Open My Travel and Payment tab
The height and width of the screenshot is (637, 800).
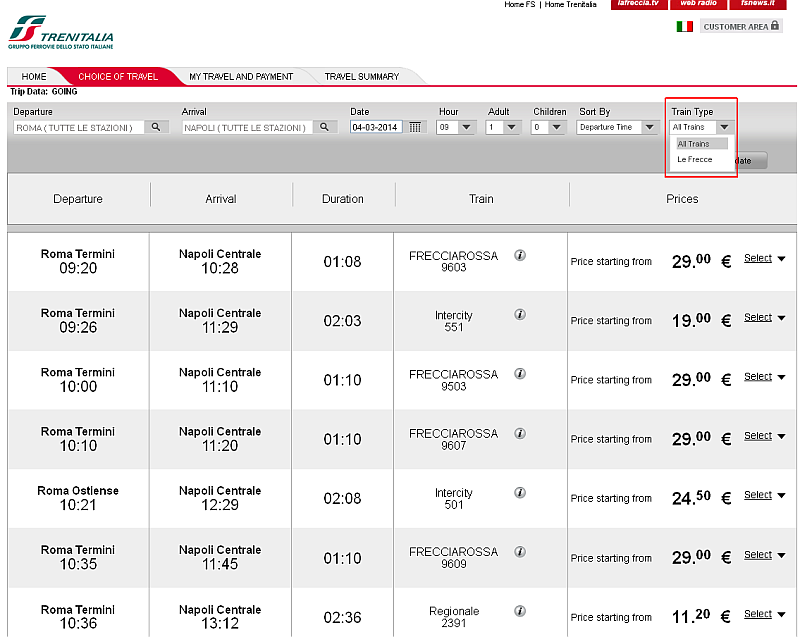(241, 77)
